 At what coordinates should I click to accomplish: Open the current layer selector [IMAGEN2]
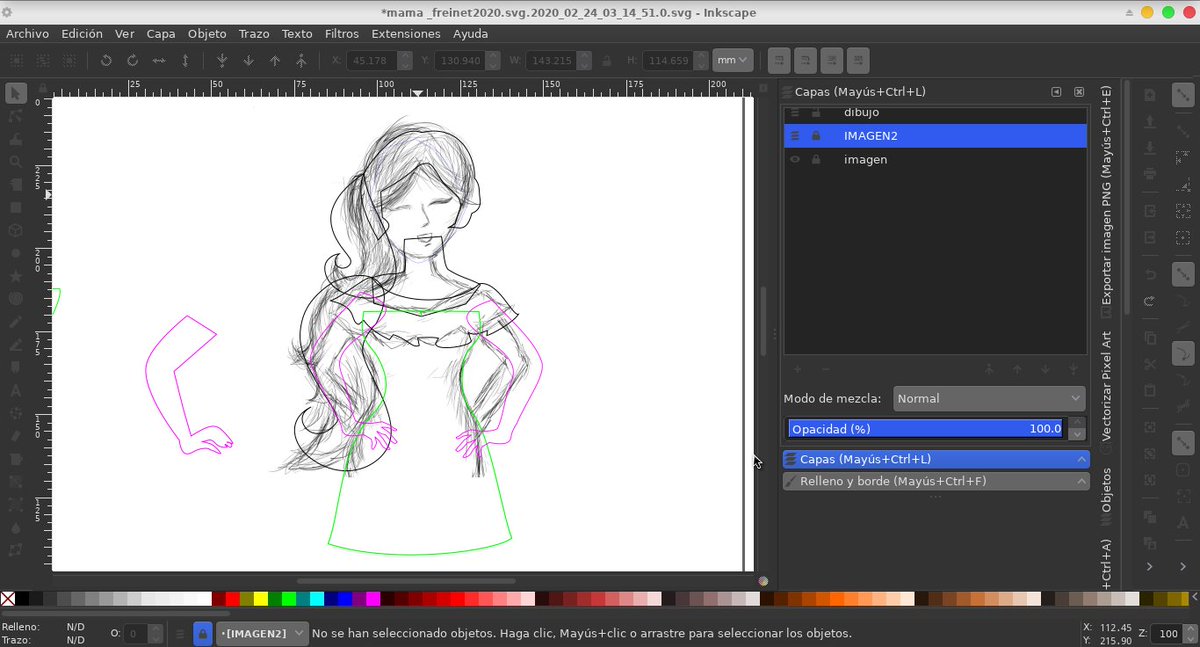[262, 633]
